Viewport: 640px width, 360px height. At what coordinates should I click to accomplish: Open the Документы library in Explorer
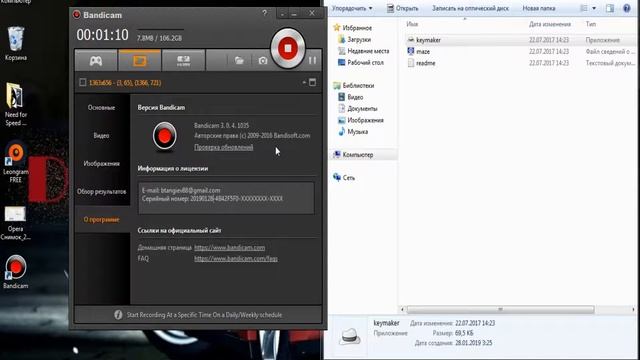point(358,109)
